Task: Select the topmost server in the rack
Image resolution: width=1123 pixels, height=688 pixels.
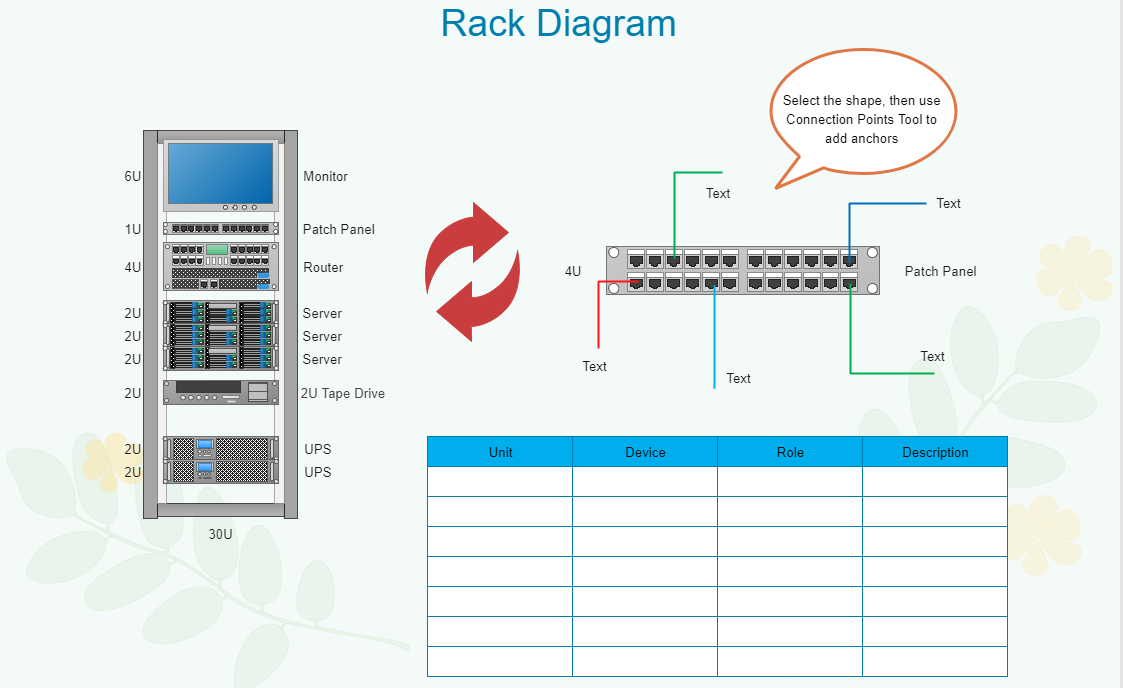Action: [220, 312]
